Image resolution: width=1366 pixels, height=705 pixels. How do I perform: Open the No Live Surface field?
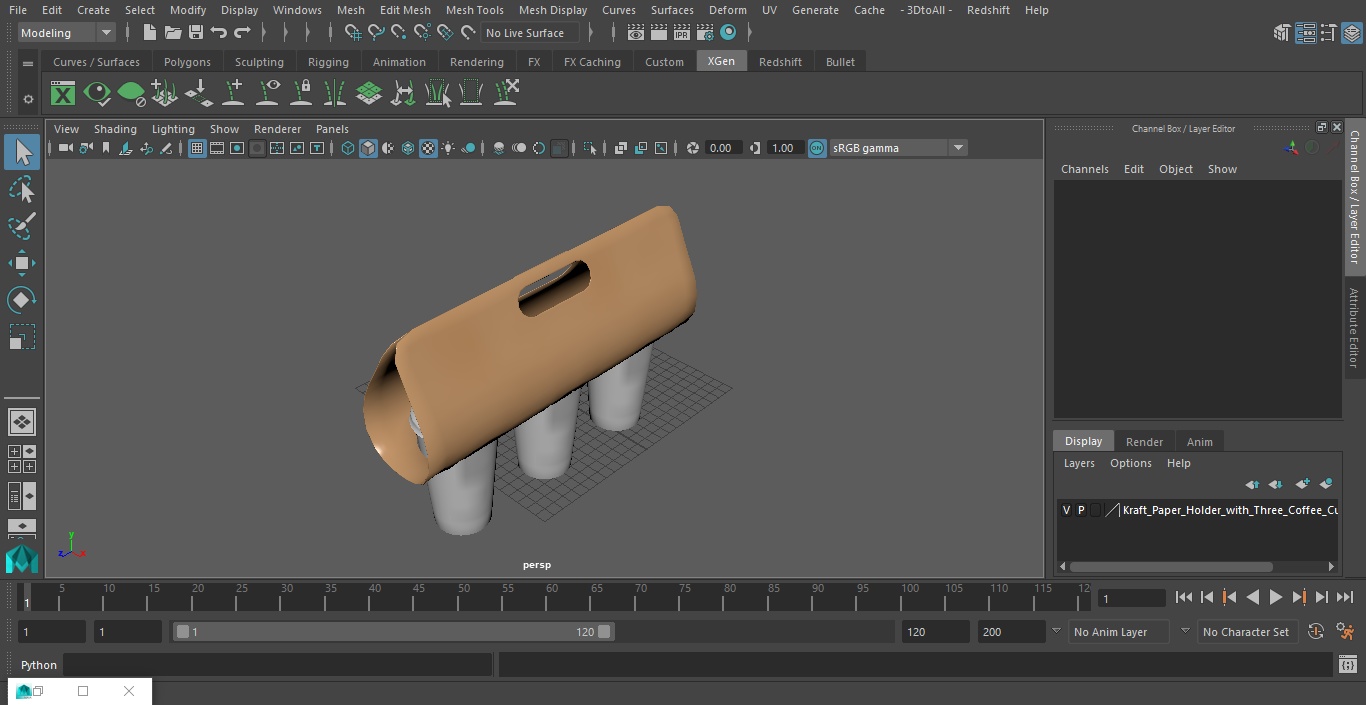(x=530, y=33)
